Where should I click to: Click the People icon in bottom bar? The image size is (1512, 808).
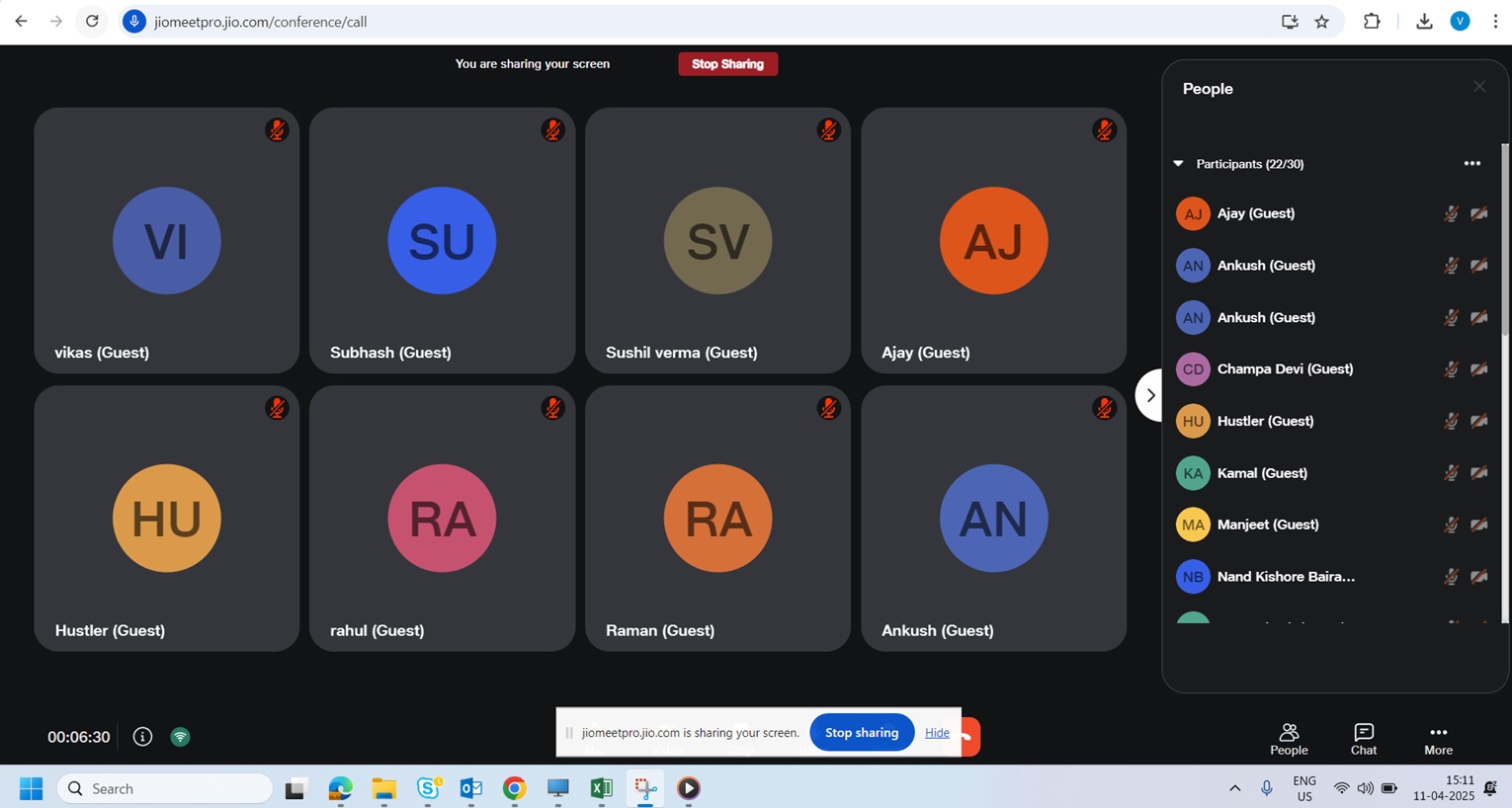pyautogui.click(x=1288, y=738)
